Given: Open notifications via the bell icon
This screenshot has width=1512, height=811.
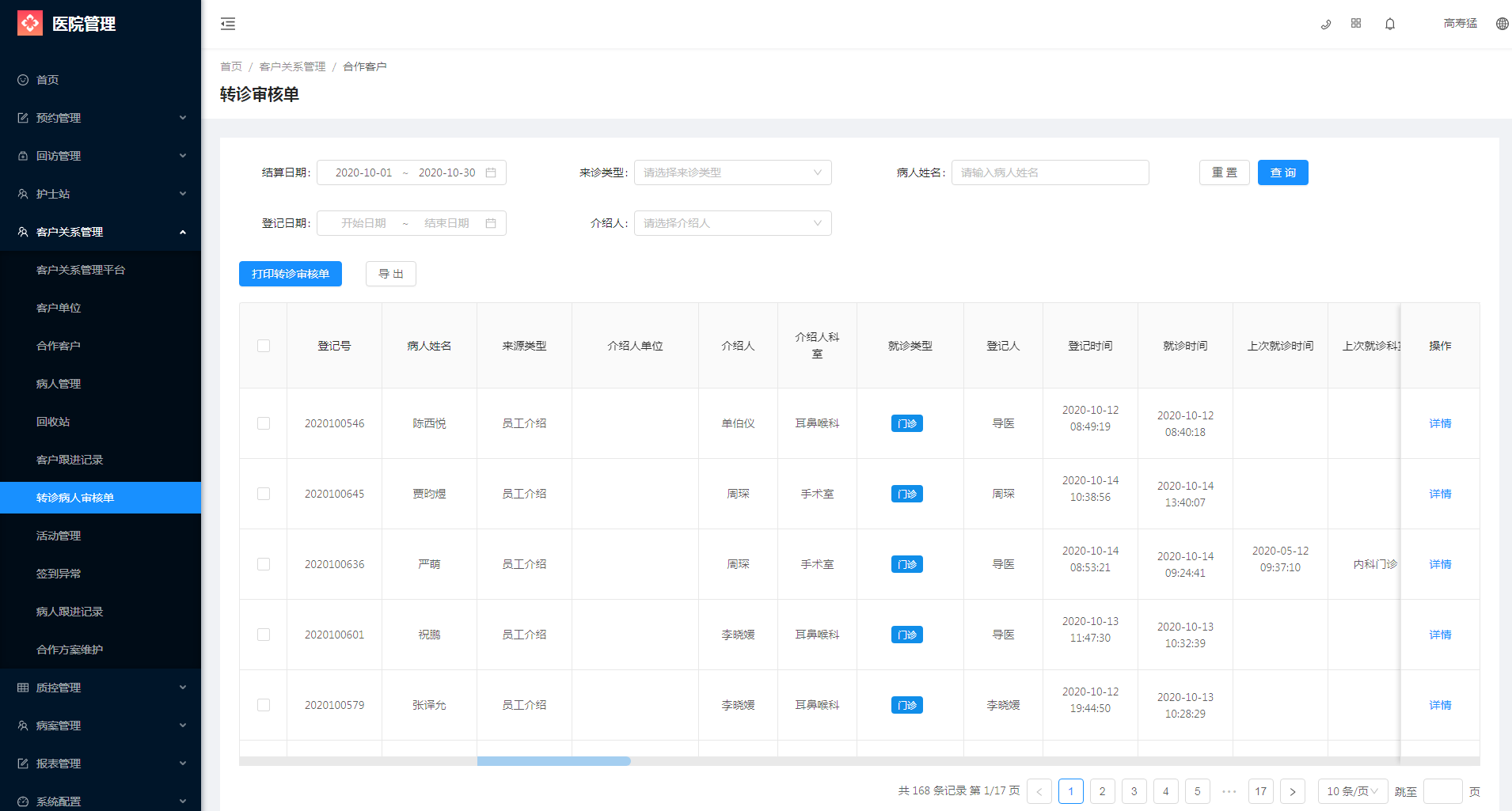Looking at the screenshot, I should pos(1390,24).
